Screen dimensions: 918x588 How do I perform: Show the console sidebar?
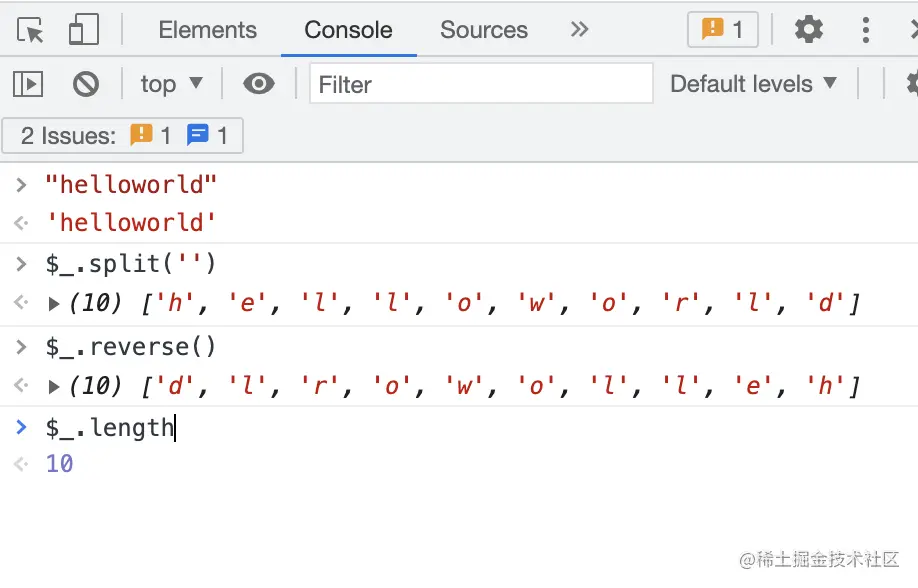[28, 84]
